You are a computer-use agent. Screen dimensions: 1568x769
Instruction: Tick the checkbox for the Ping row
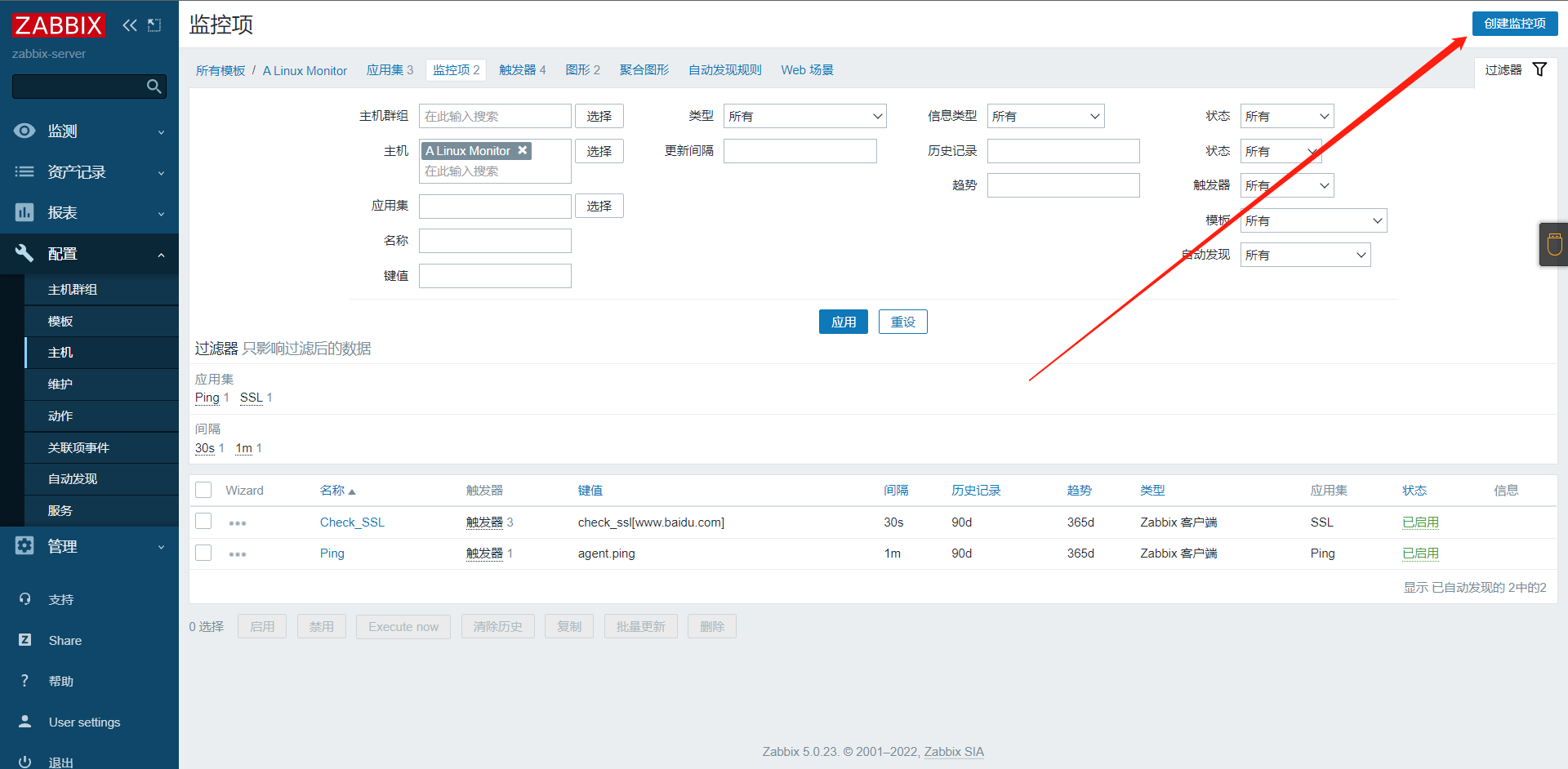[x=203, y=553]
